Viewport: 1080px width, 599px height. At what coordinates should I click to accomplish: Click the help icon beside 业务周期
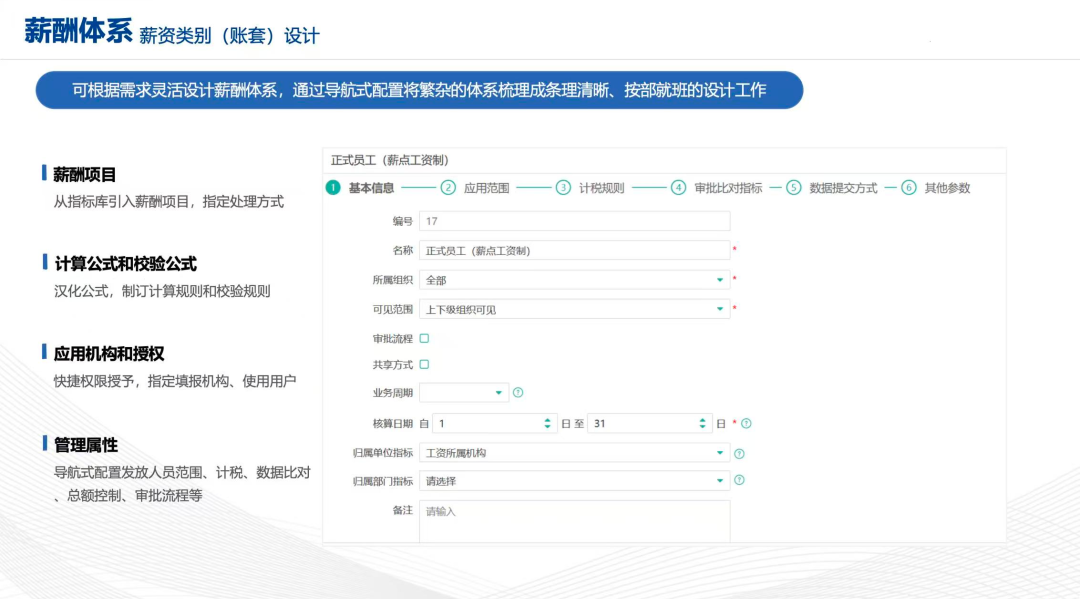[x=517, y=393]
